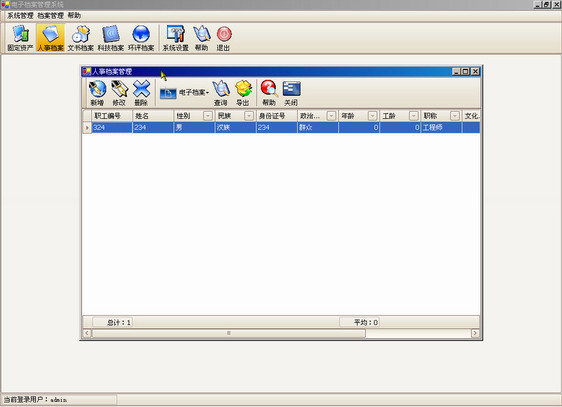Click the 查询 search icon
Viewport: 562px width, 407px height.
point(221,93)
